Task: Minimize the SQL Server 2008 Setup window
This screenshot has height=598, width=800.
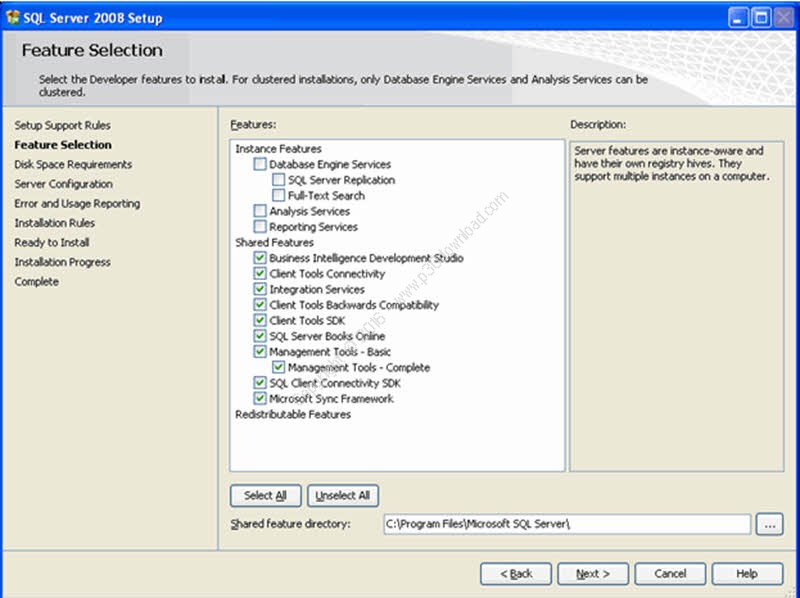Action: coord(737,17)
